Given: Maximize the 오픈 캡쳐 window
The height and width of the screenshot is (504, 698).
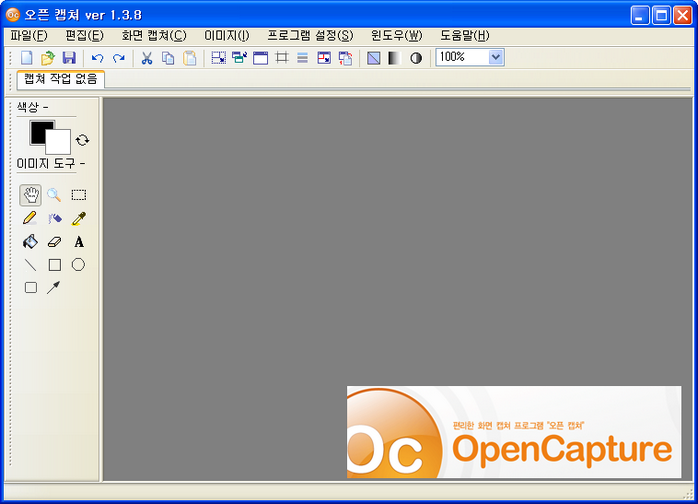Looking at the screenshot, I should click(661, 16).
